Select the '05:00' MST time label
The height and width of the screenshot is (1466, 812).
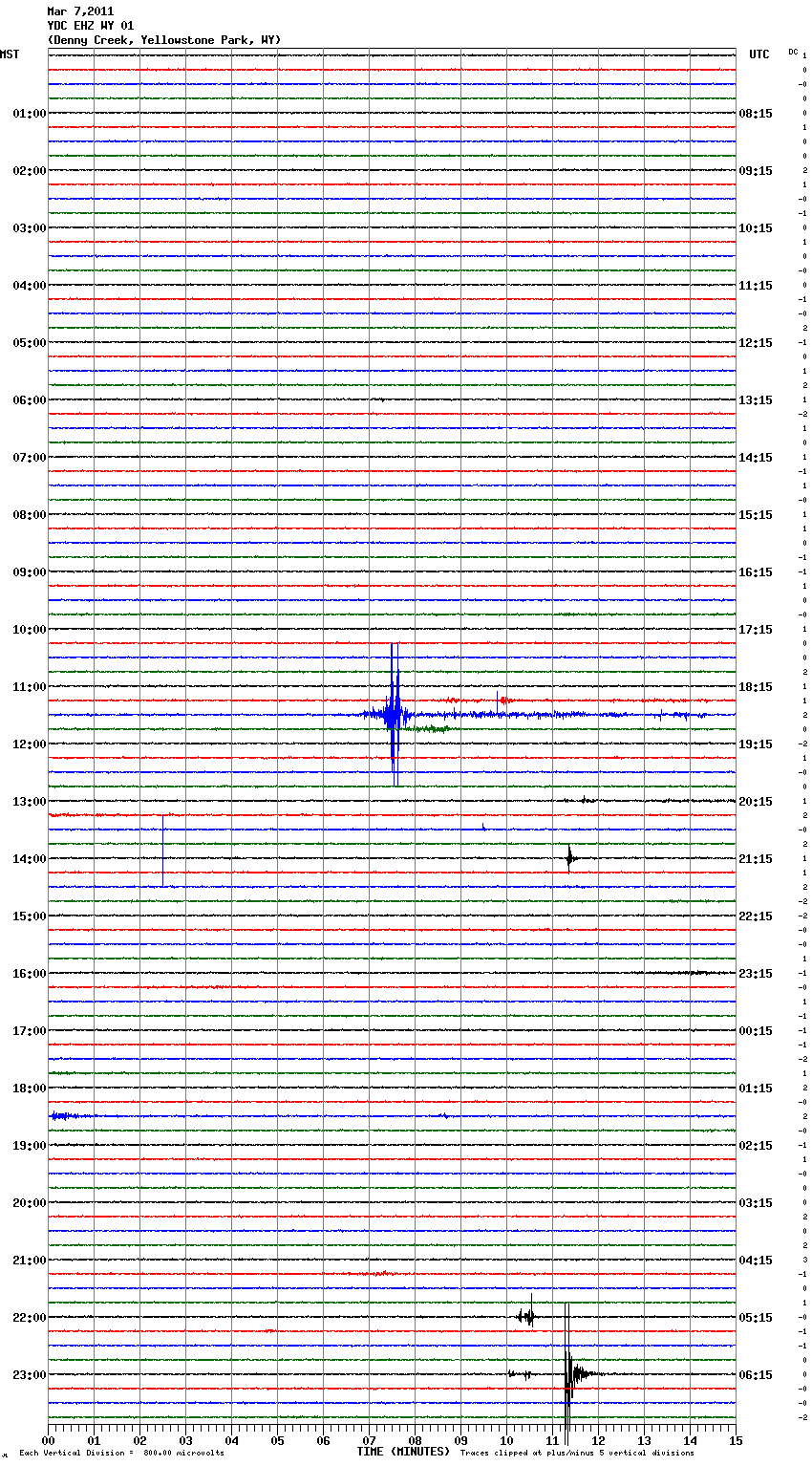[30, 343]
